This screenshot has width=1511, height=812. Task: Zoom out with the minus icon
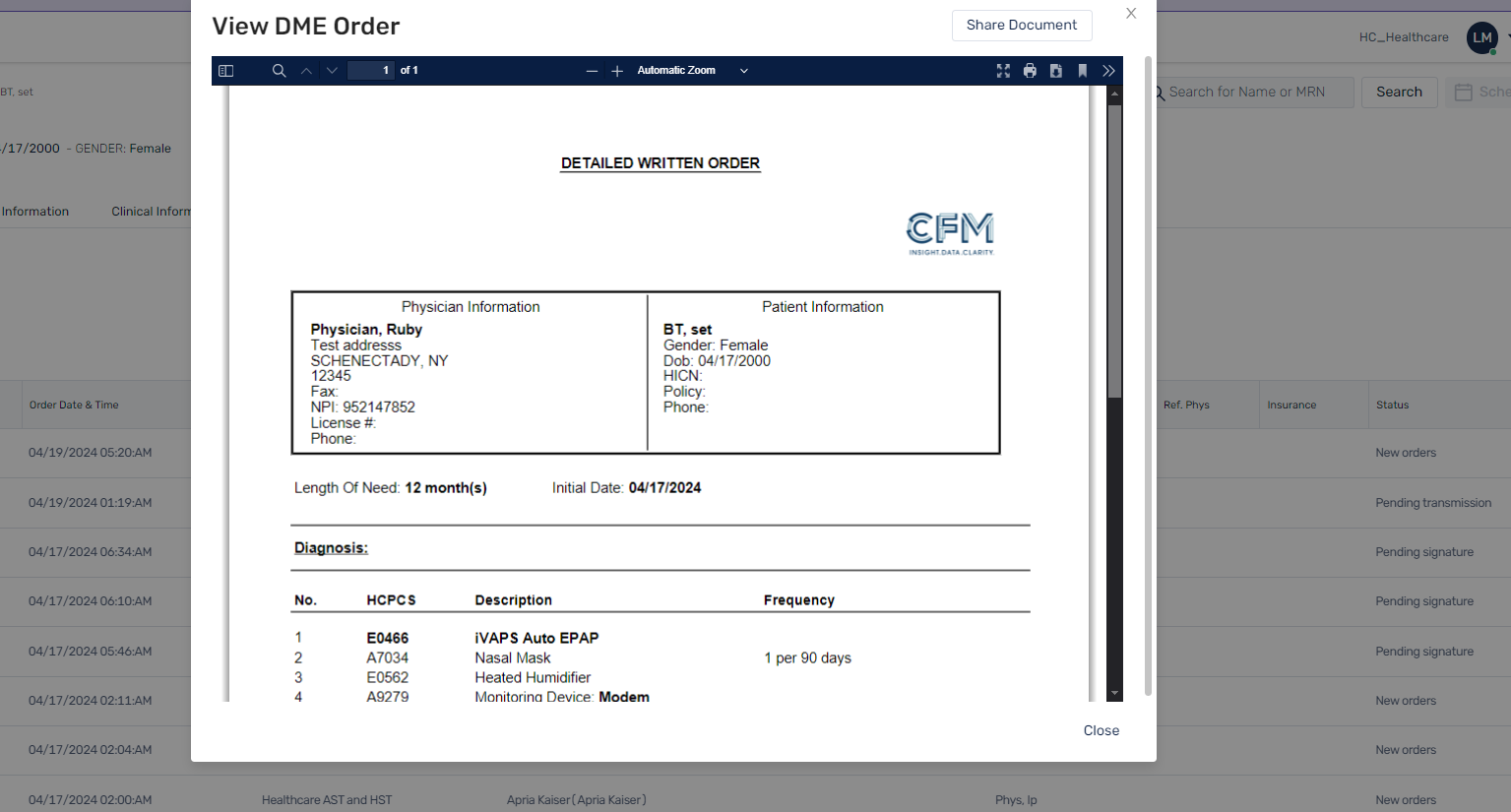592,71
